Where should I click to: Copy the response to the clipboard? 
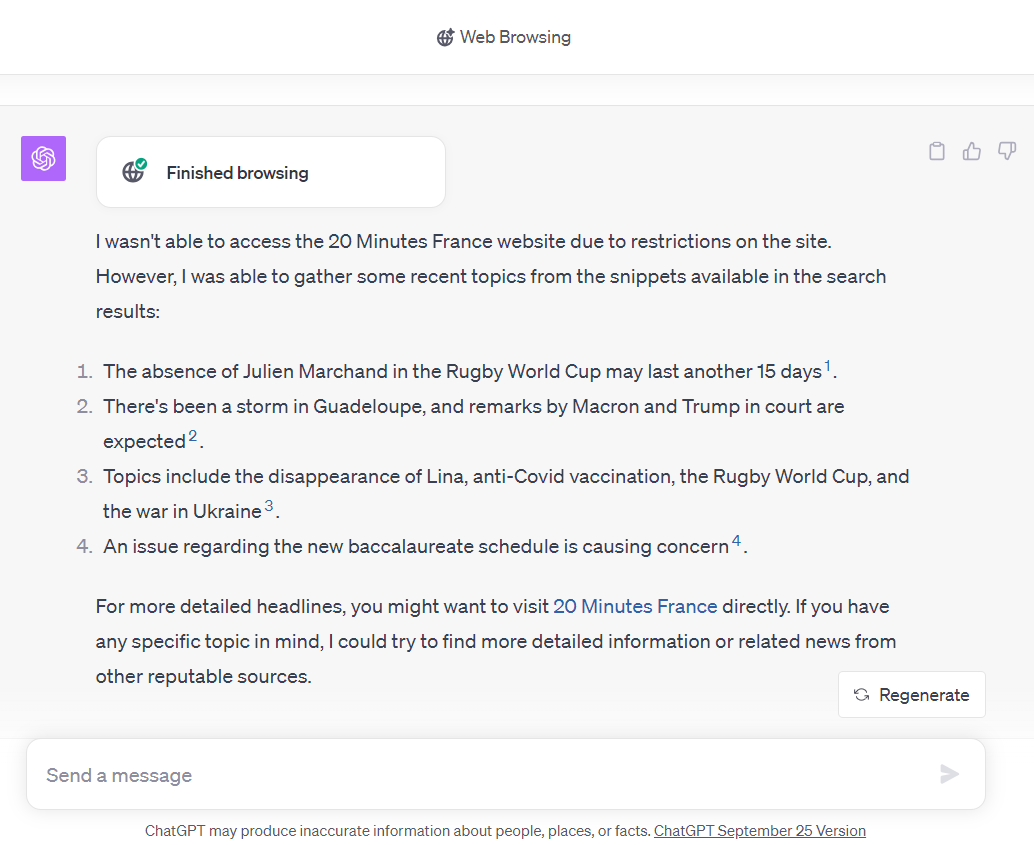coord(937,150)
